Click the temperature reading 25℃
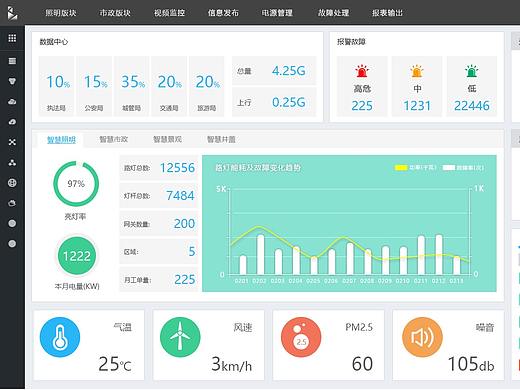 pyautogui.click(x=115, y=364)
